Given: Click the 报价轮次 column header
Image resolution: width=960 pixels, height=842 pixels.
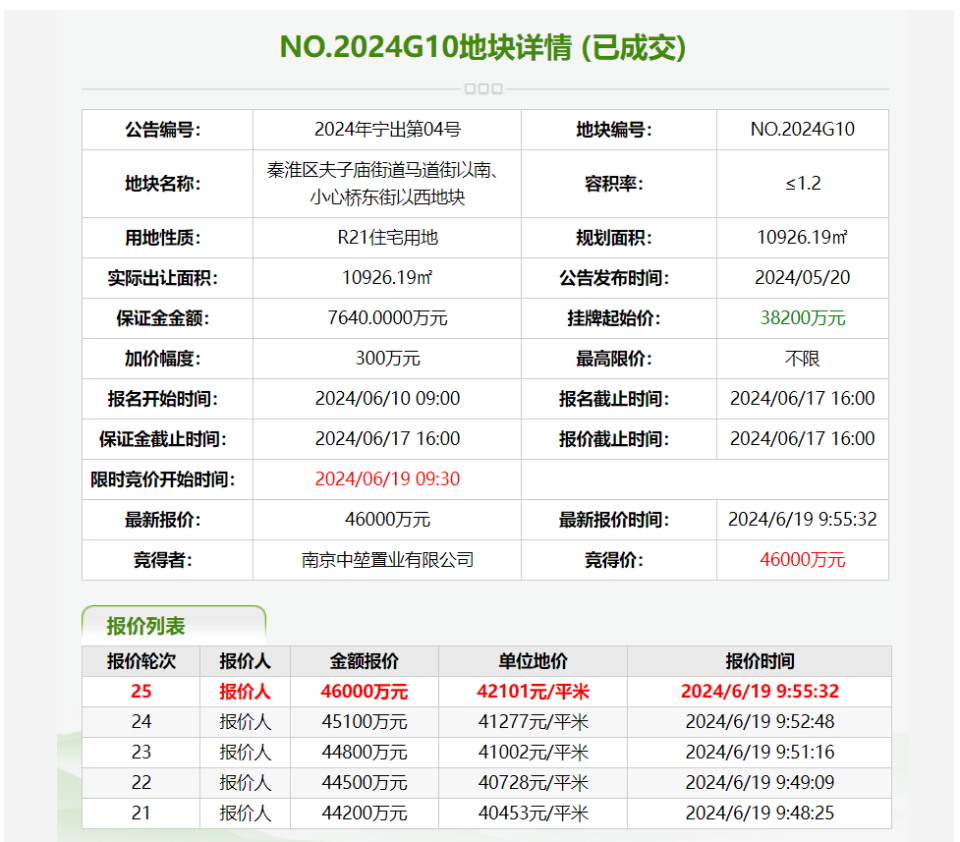Looking at the screenshot, I should pos(141,661).
